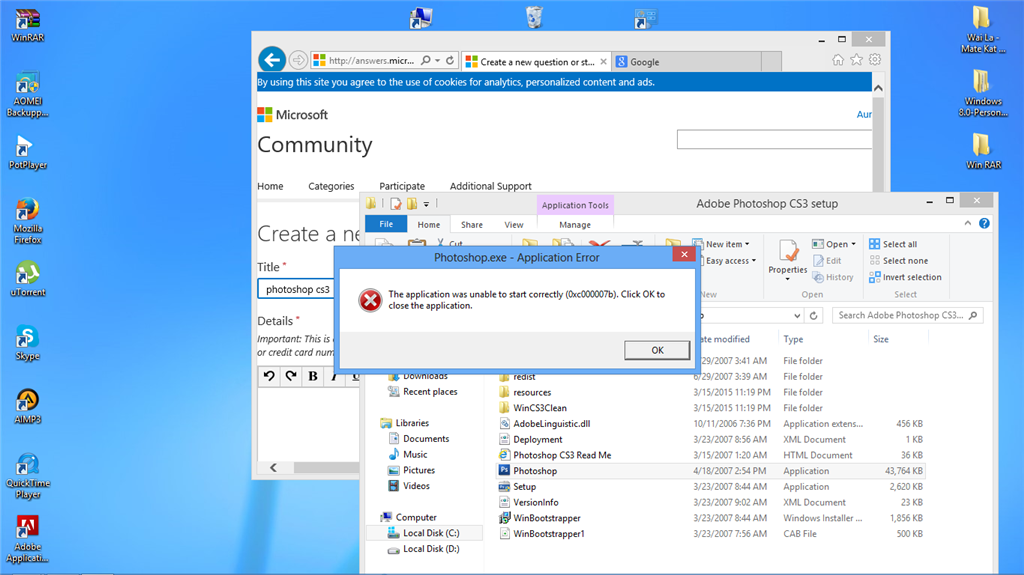This screenshot has height=575, width=1024.
Task: Open Internet Explorer settings gear
Action: 875,60
